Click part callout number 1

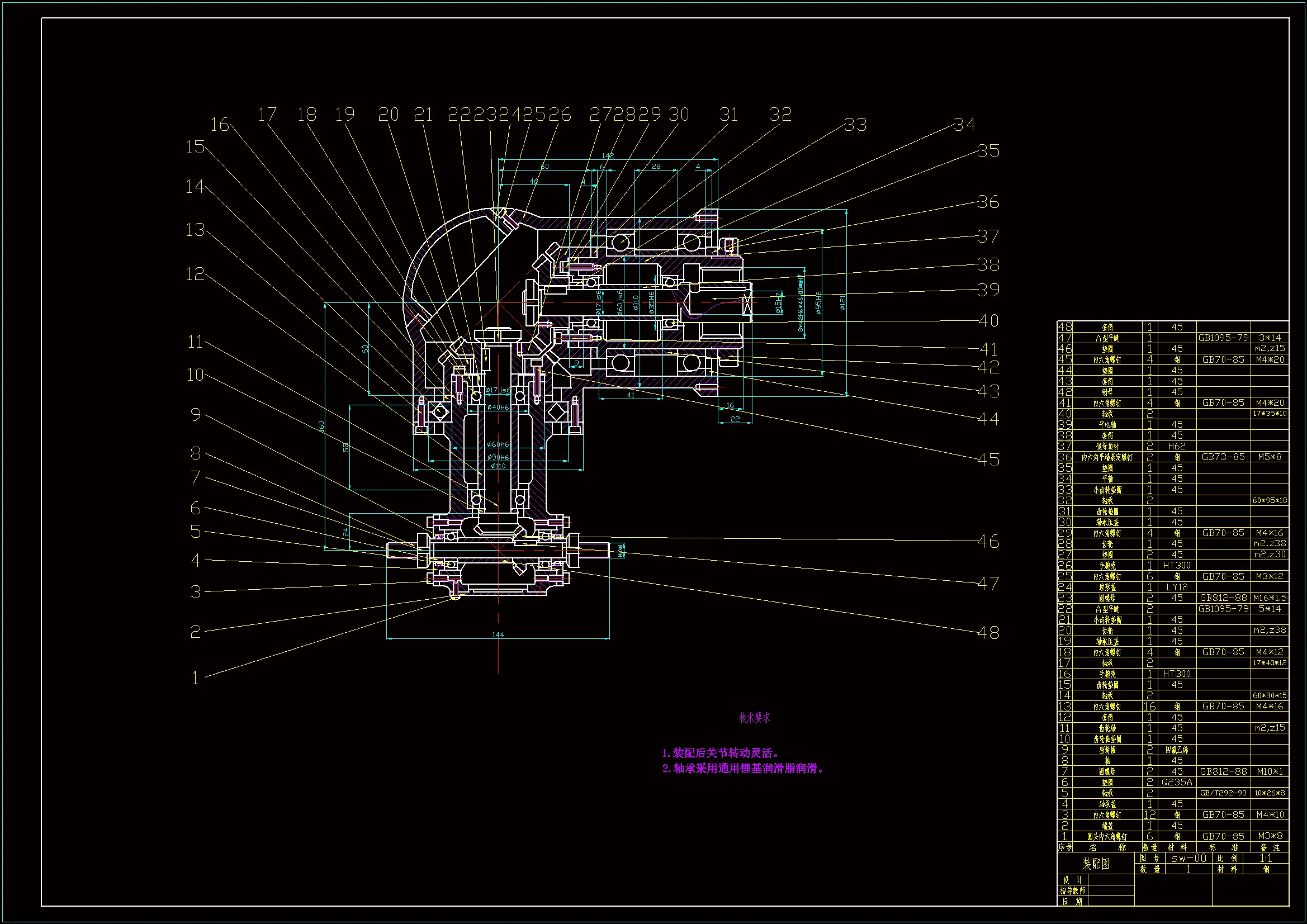coord(195,678)
